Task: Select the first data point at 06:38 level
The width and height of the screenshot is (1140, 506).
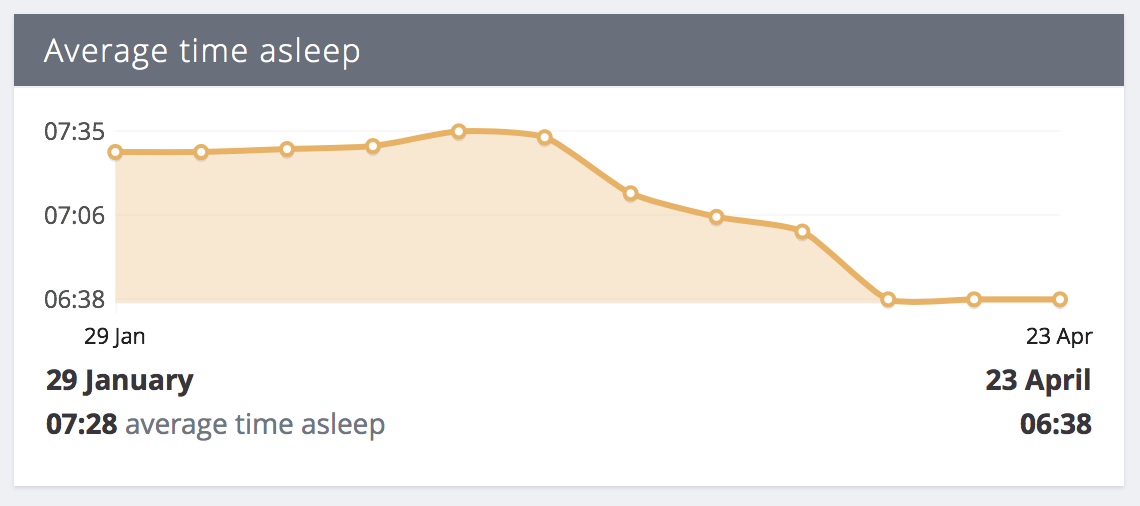Action: tap(888, 299)
